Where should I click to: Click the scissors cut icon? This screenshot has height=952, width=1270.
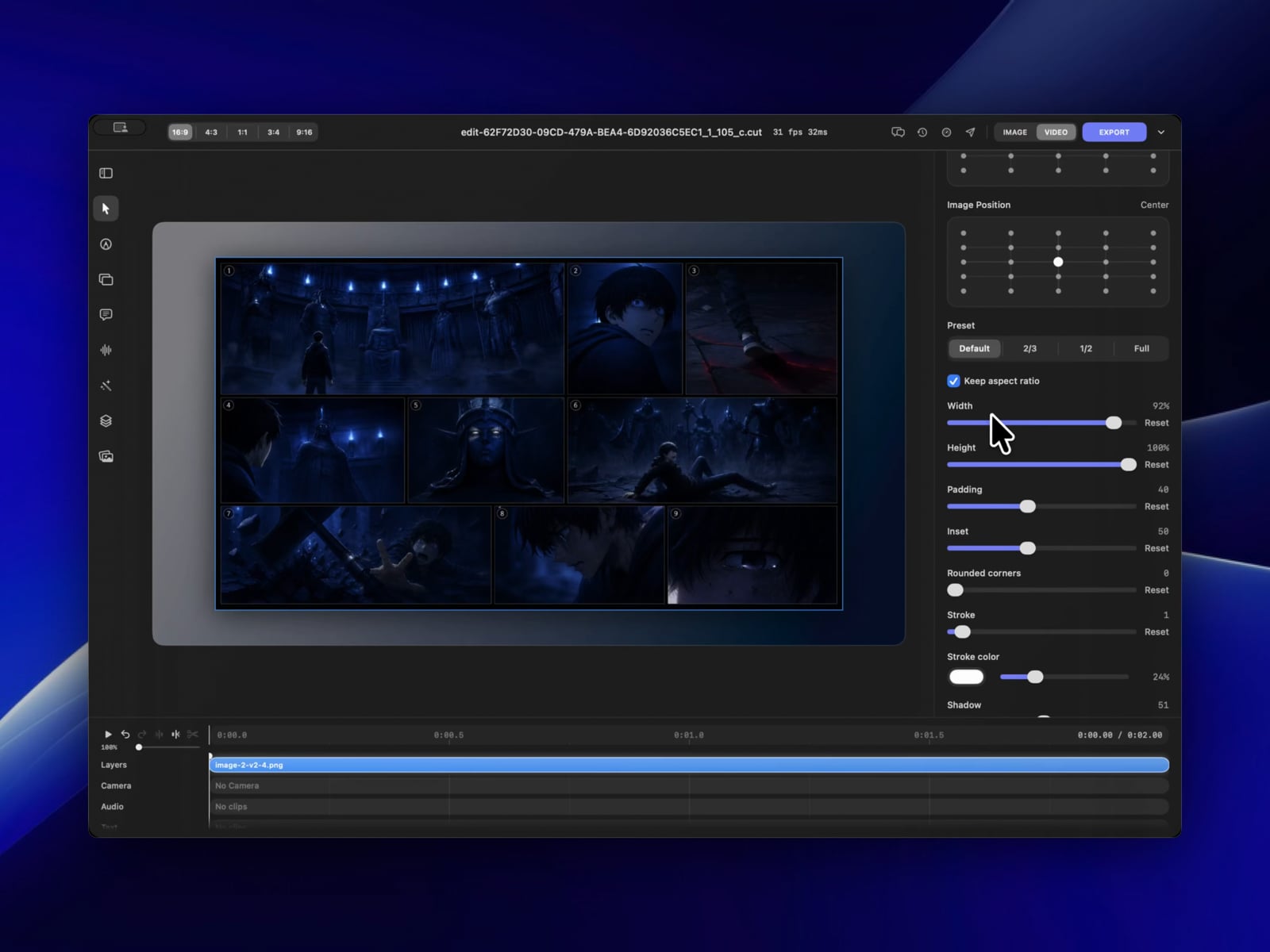pos(192,735)
